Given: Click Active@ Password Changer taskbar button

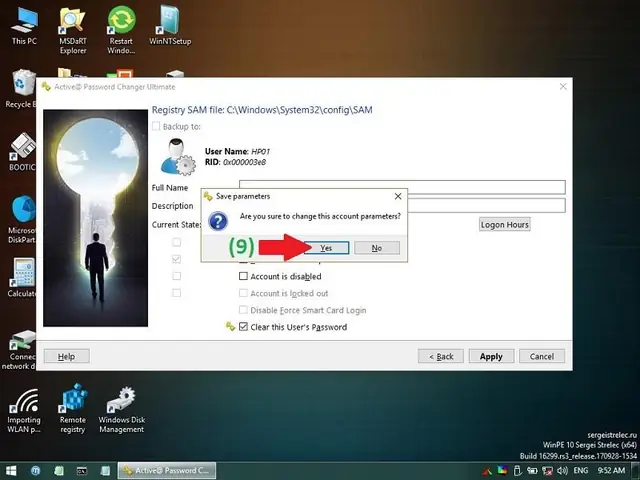Looking at the screenshot, I should tap(167, 471).
